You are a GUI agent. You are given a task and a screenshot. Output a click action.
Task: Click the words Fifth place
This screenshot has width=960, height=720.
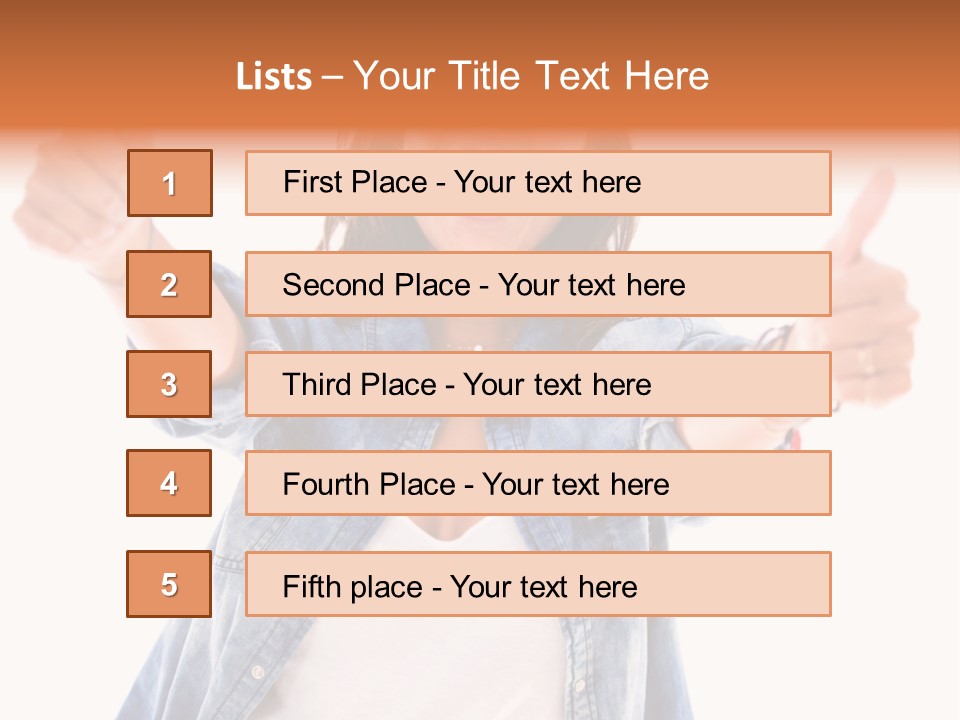[353, 587]
